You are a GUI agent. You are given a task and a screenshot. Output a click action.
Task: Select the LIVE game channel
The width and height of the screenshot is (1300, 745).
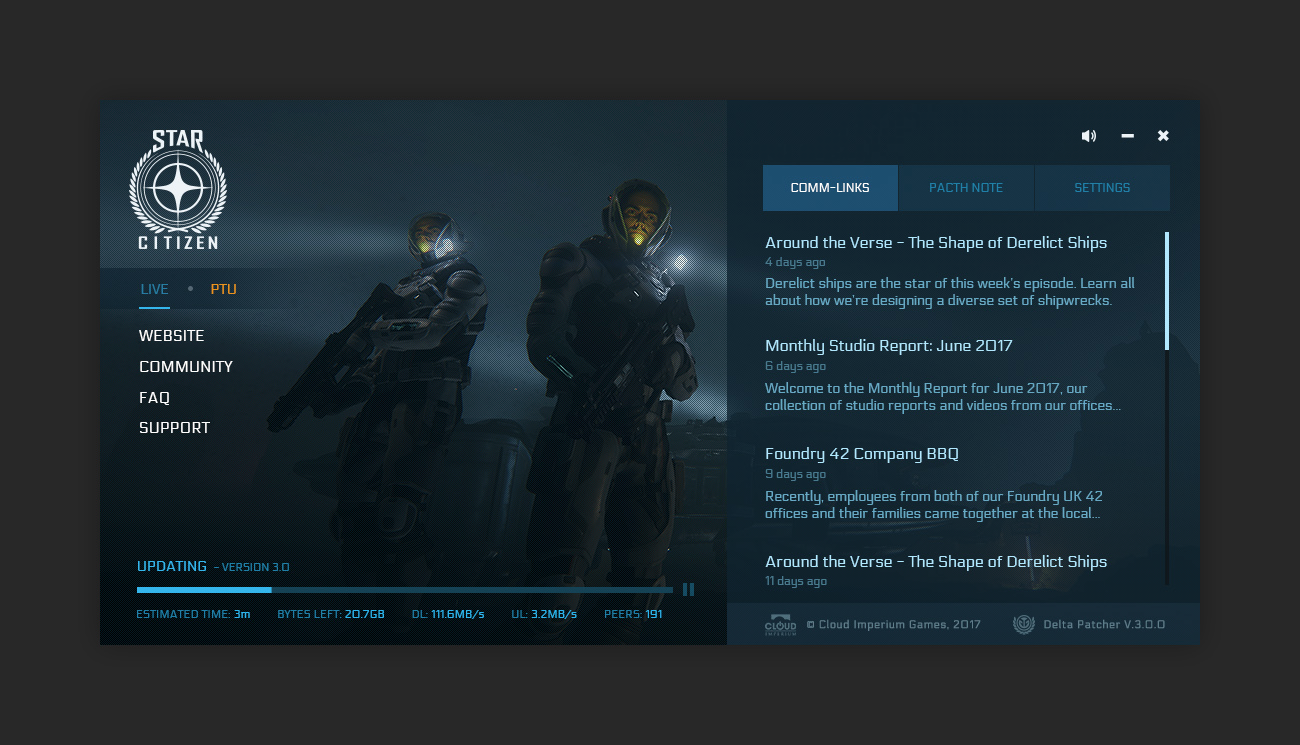[x=154, y=288]
